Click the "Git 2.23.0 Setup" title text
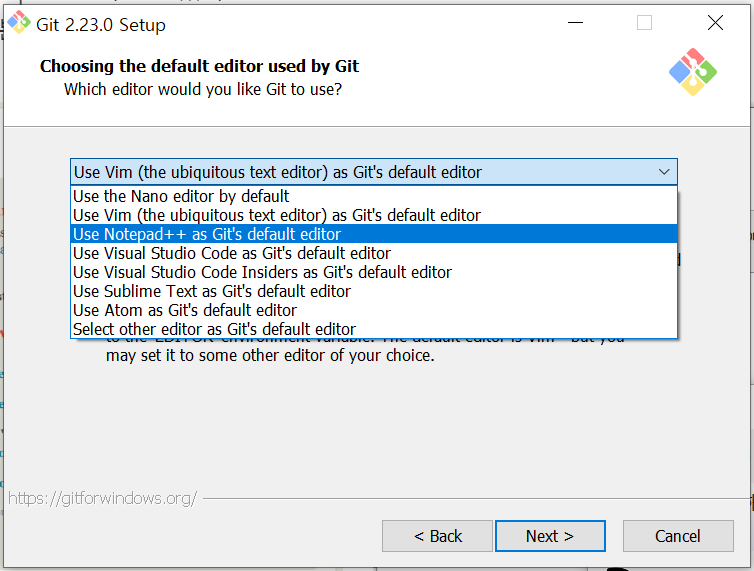The height and width of the screenshot is (571, 754). tap(101, 25)
